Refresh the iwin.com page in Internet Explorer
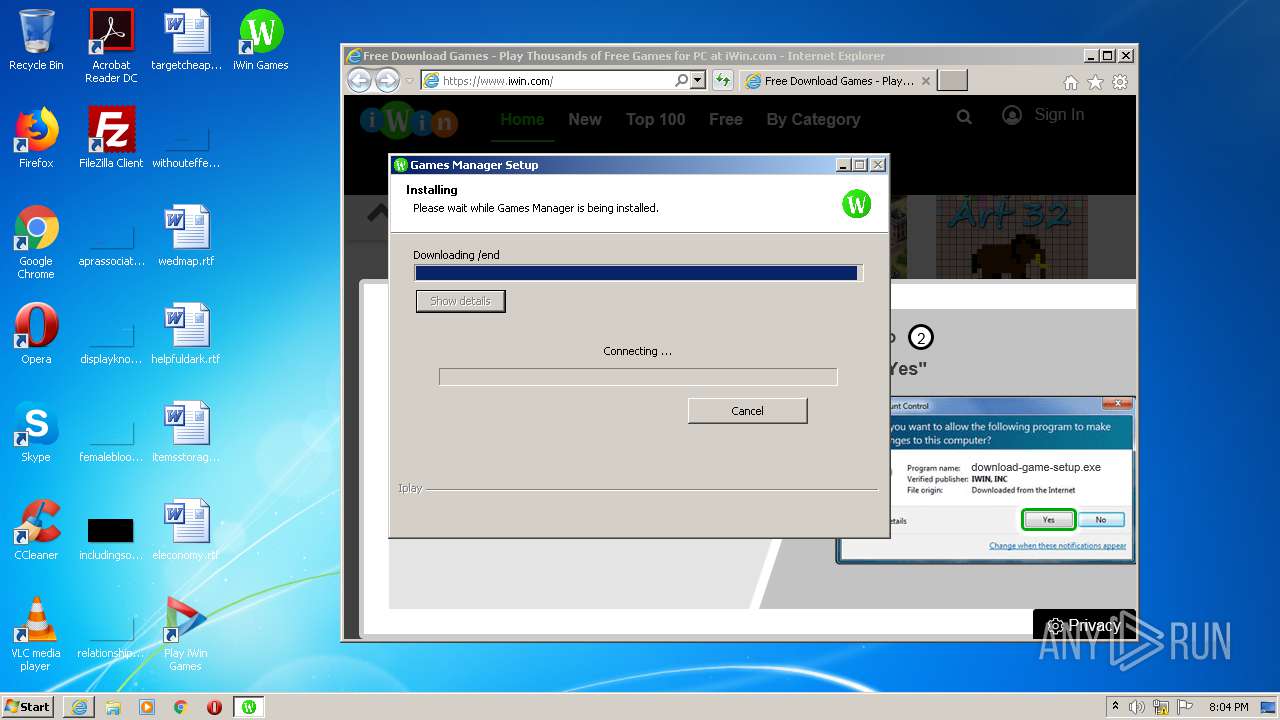This screenshot has width=1280, height=720. [723, 81]
